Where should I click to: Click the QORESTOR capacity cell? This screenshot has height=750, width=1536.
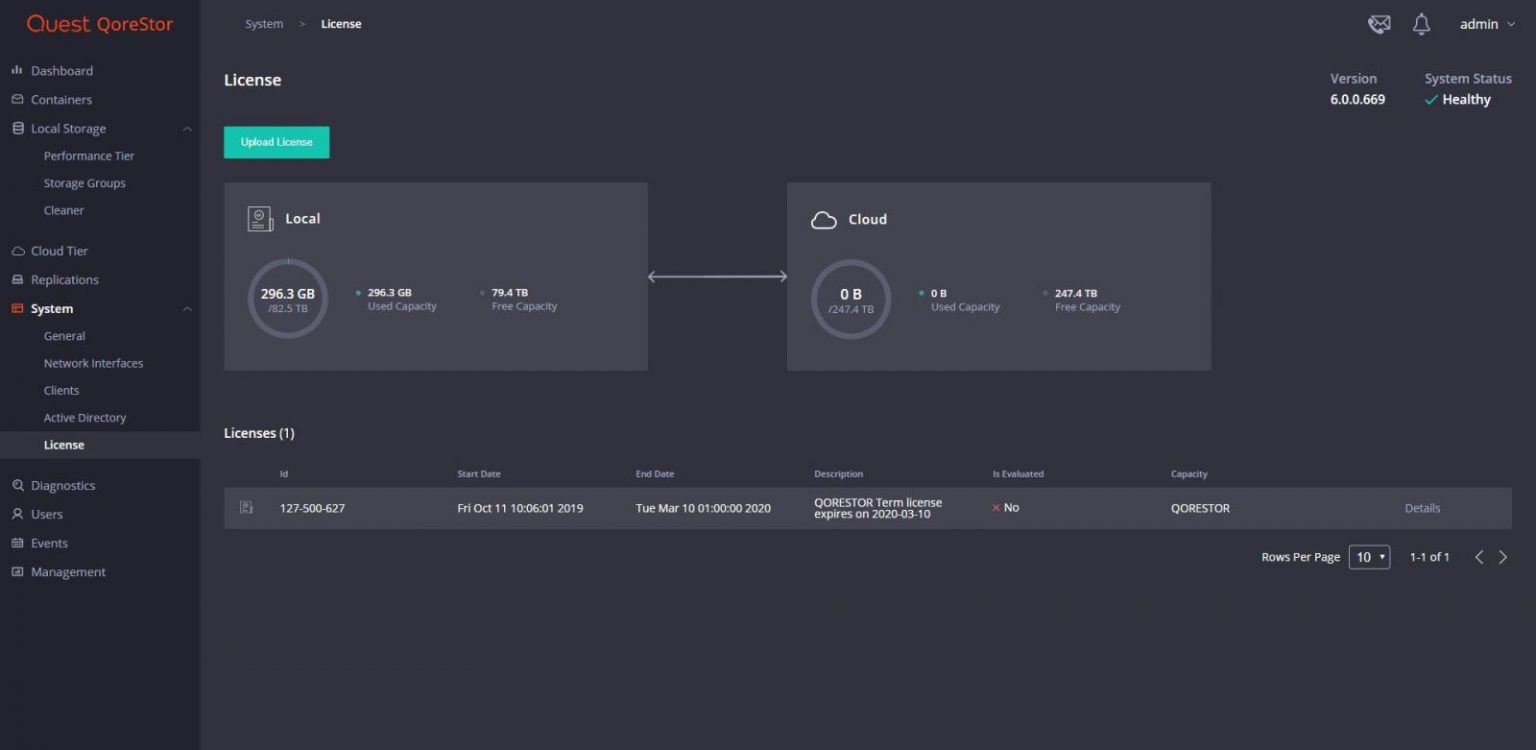[x=1200, y=508]
